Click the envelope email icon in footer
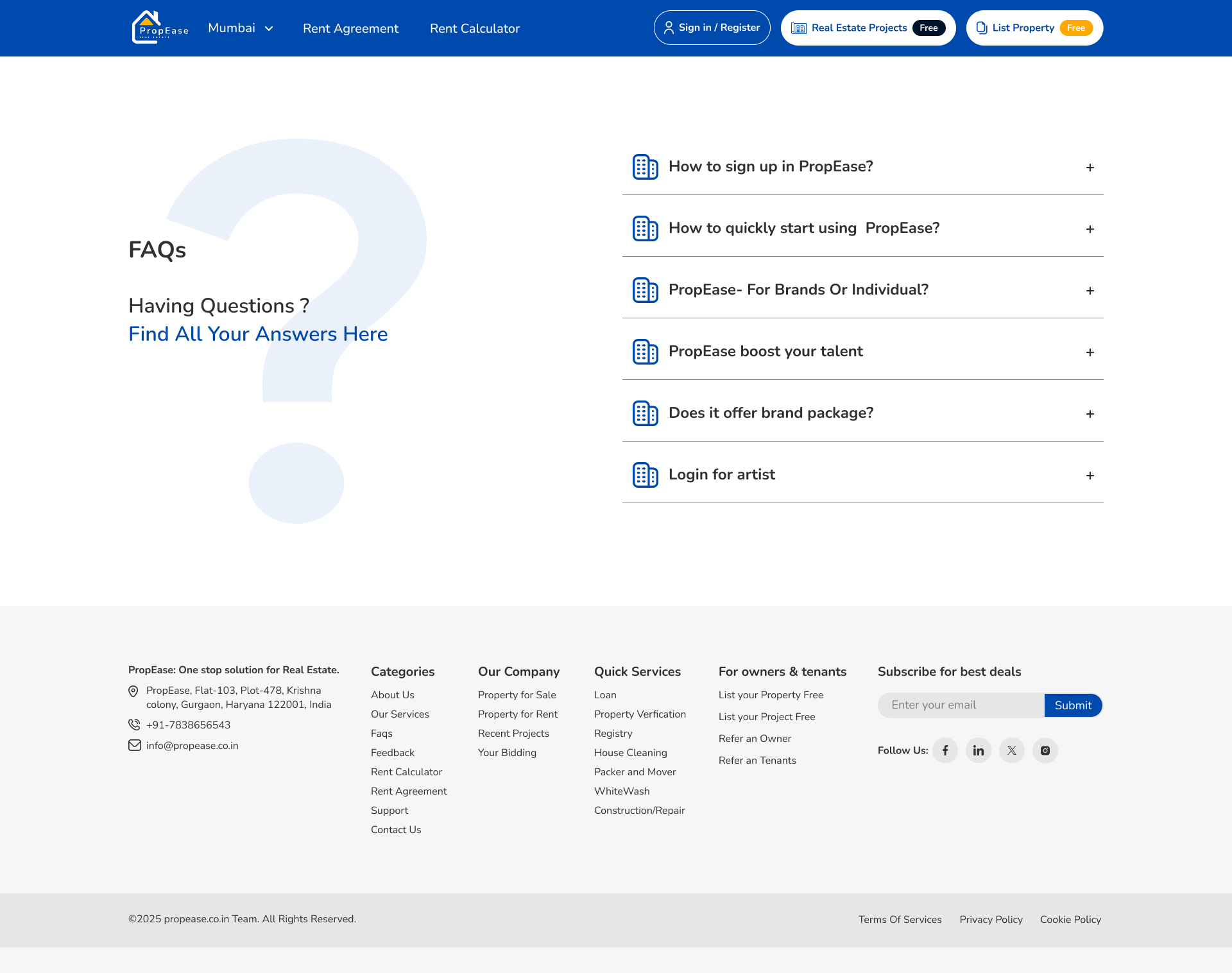 coord(135,745)
